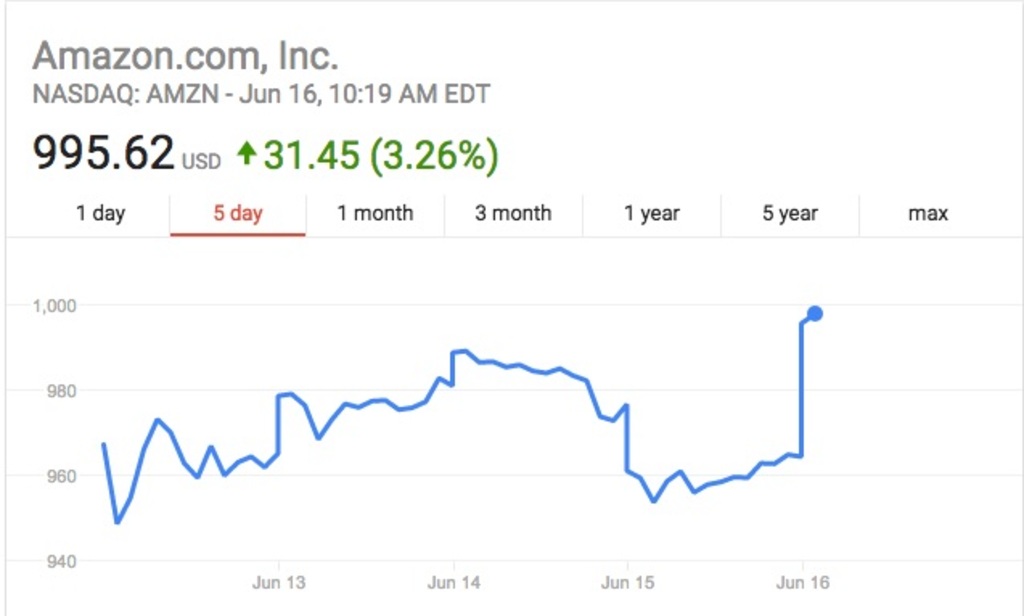Click the USD currency label
The height and width of the screenshot is (616, 1024).
(x=201, y=161)
